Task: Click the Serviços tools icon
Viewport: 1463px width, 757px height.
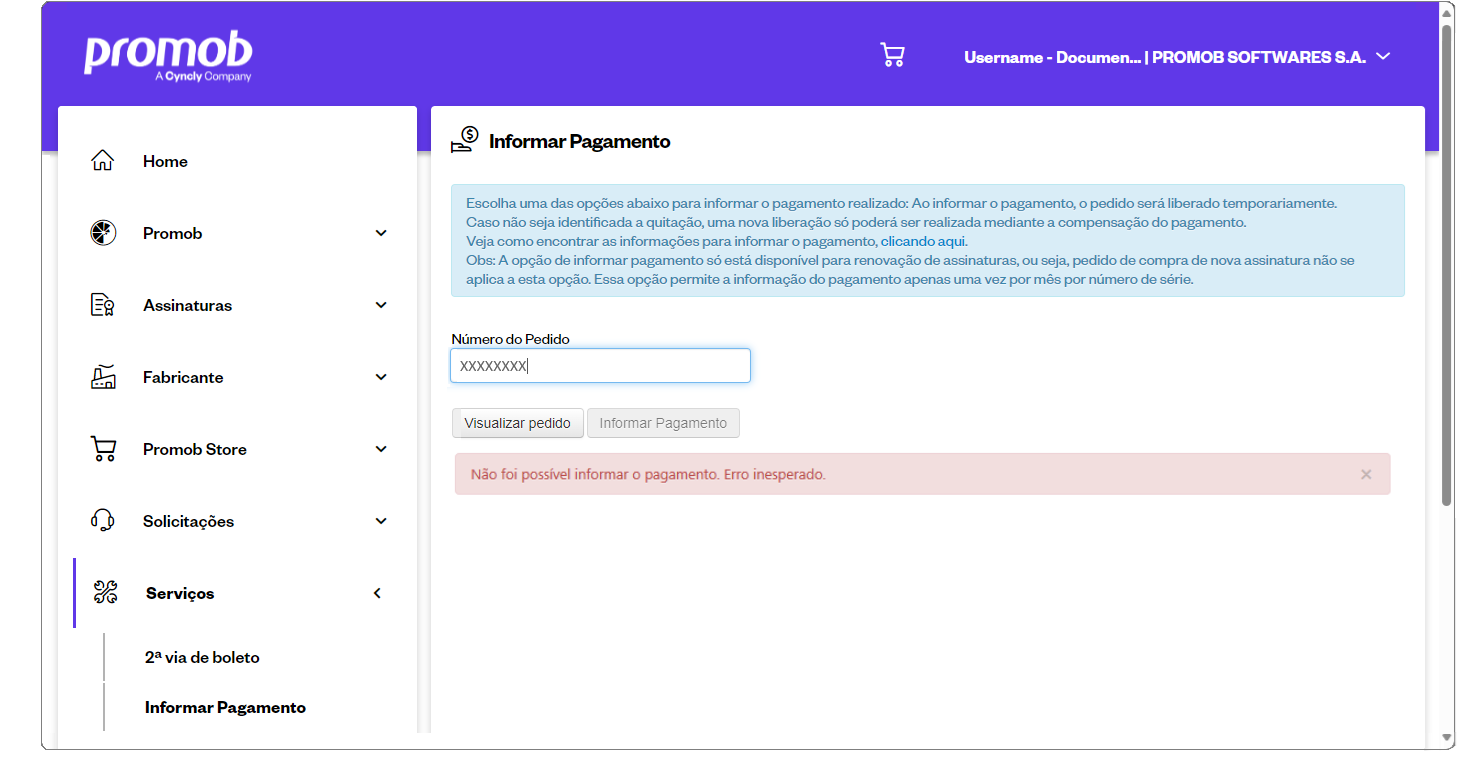Action: point(106,593)
